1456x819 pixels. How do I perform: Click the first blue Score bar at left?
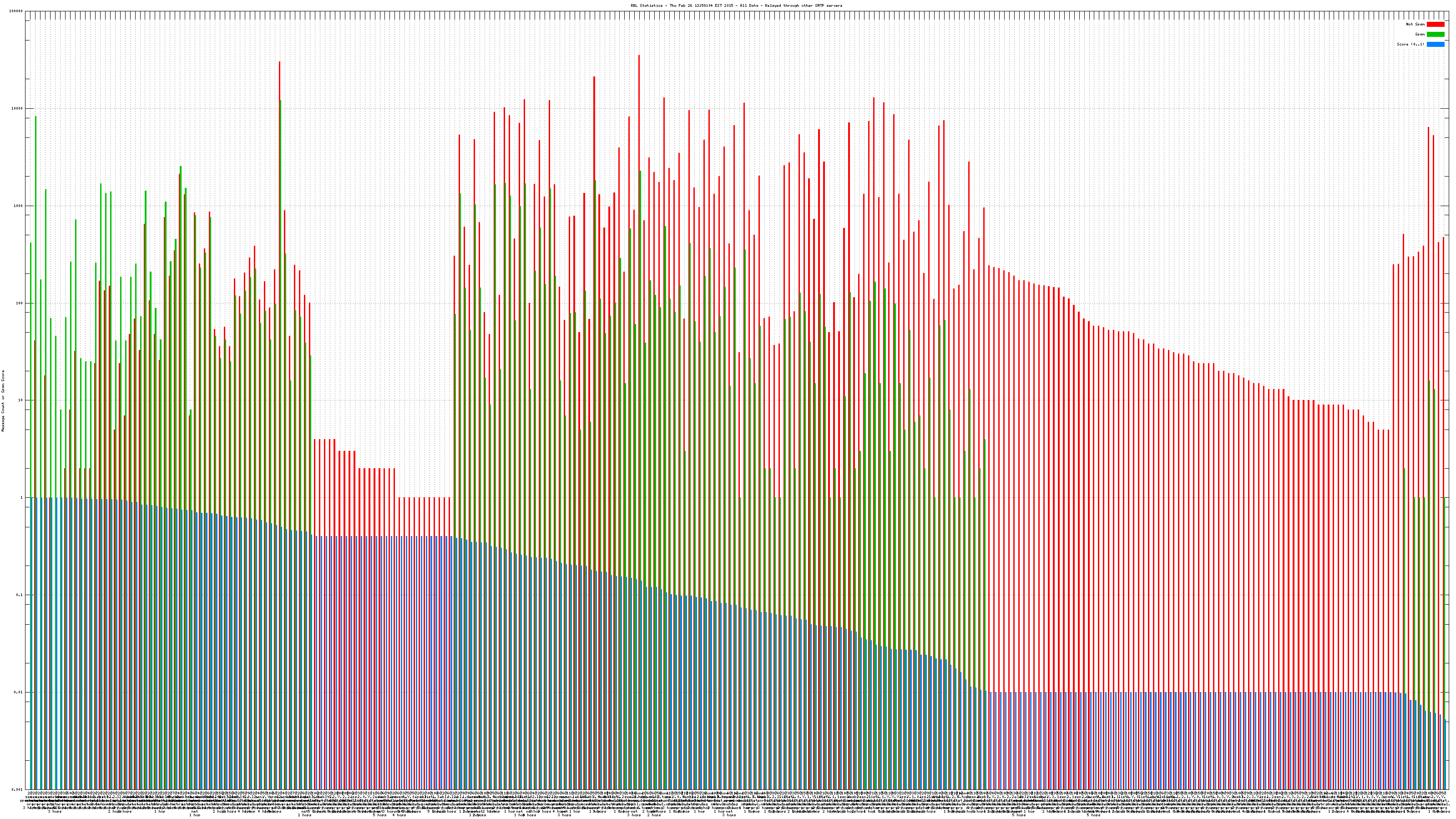(32, 643)
